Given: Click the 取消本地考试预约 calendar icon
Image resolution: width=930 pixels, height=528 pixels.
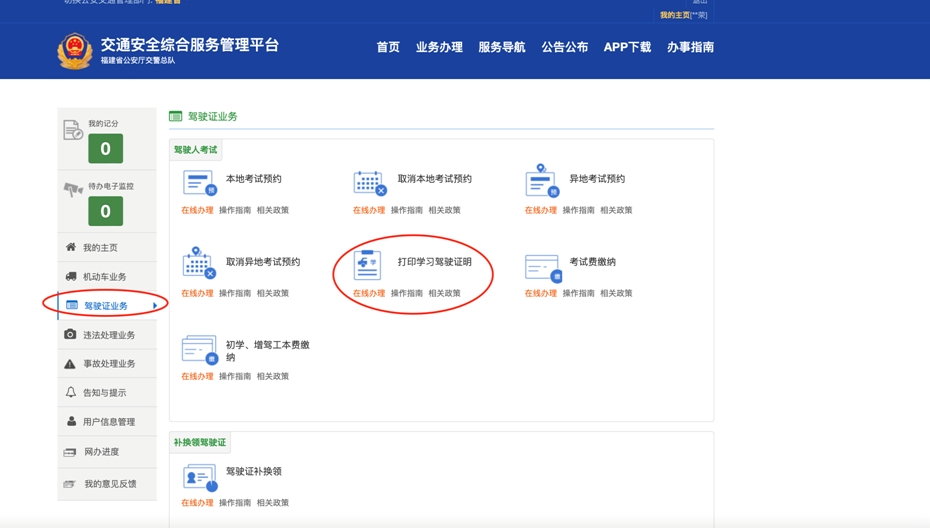Looking at the screenshot, I should pos(369,183).
